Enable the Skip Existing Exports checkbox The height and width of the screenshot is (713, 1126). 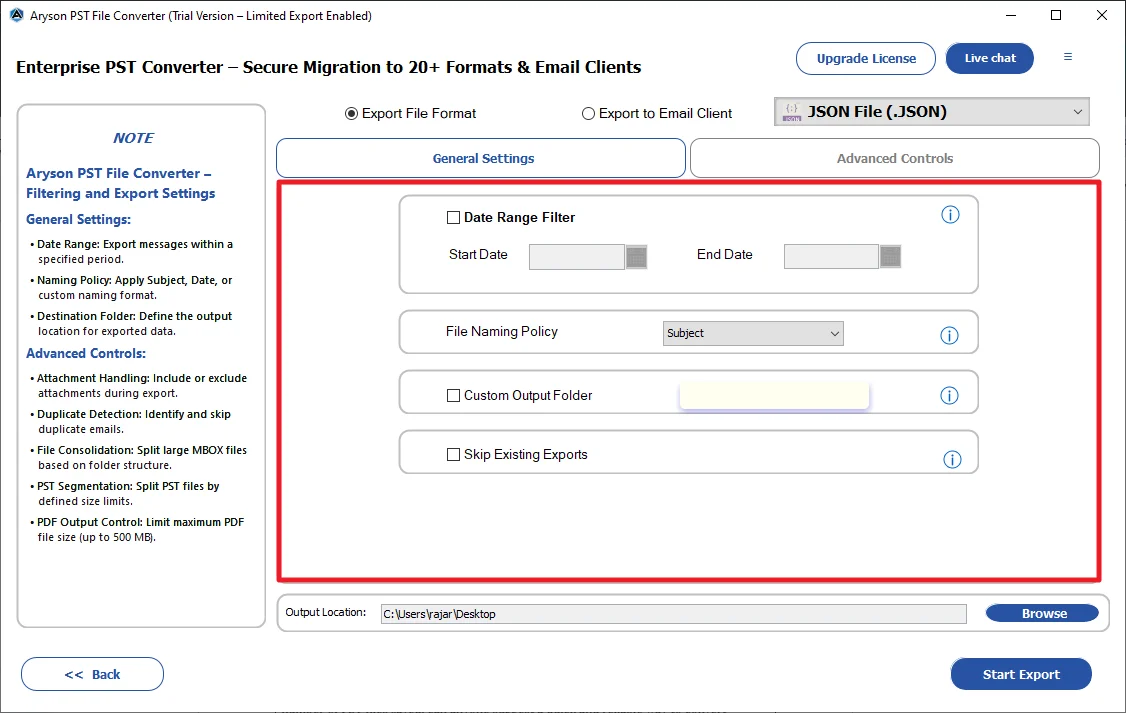(453, 455)
